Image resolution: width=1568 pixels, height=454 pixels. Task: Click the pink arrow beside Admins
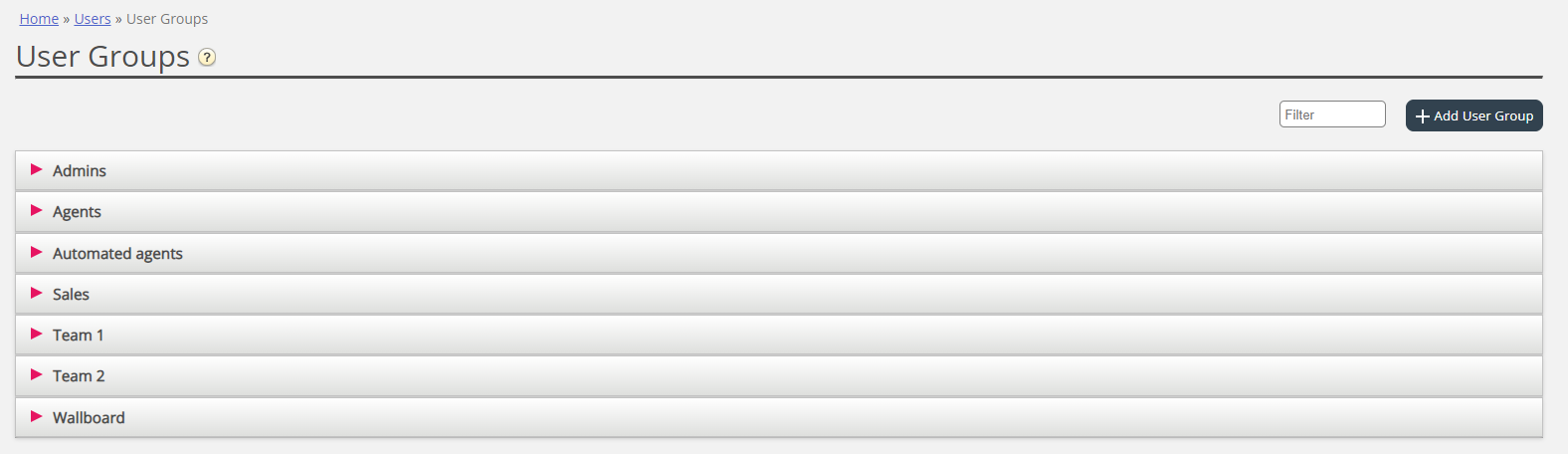(37, 170)
